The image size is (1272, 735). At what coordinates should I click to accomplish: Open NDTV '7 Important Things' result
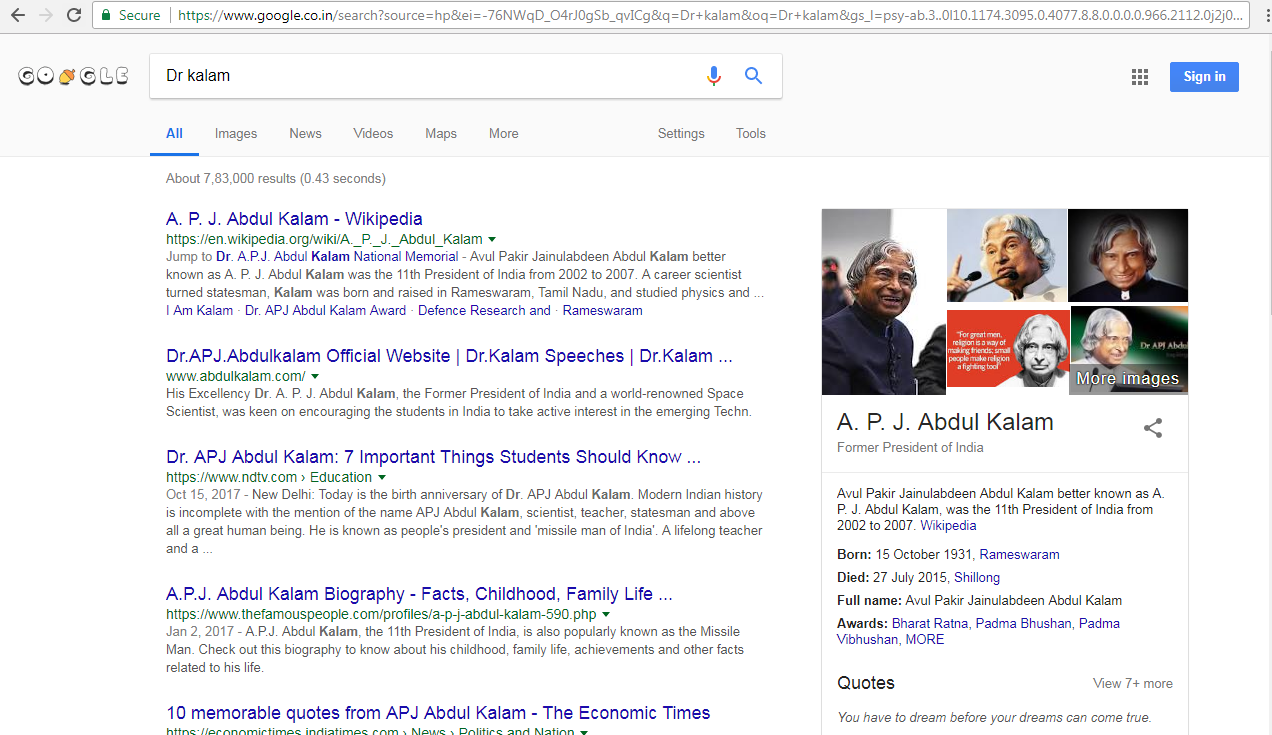(x=433, y=457)
